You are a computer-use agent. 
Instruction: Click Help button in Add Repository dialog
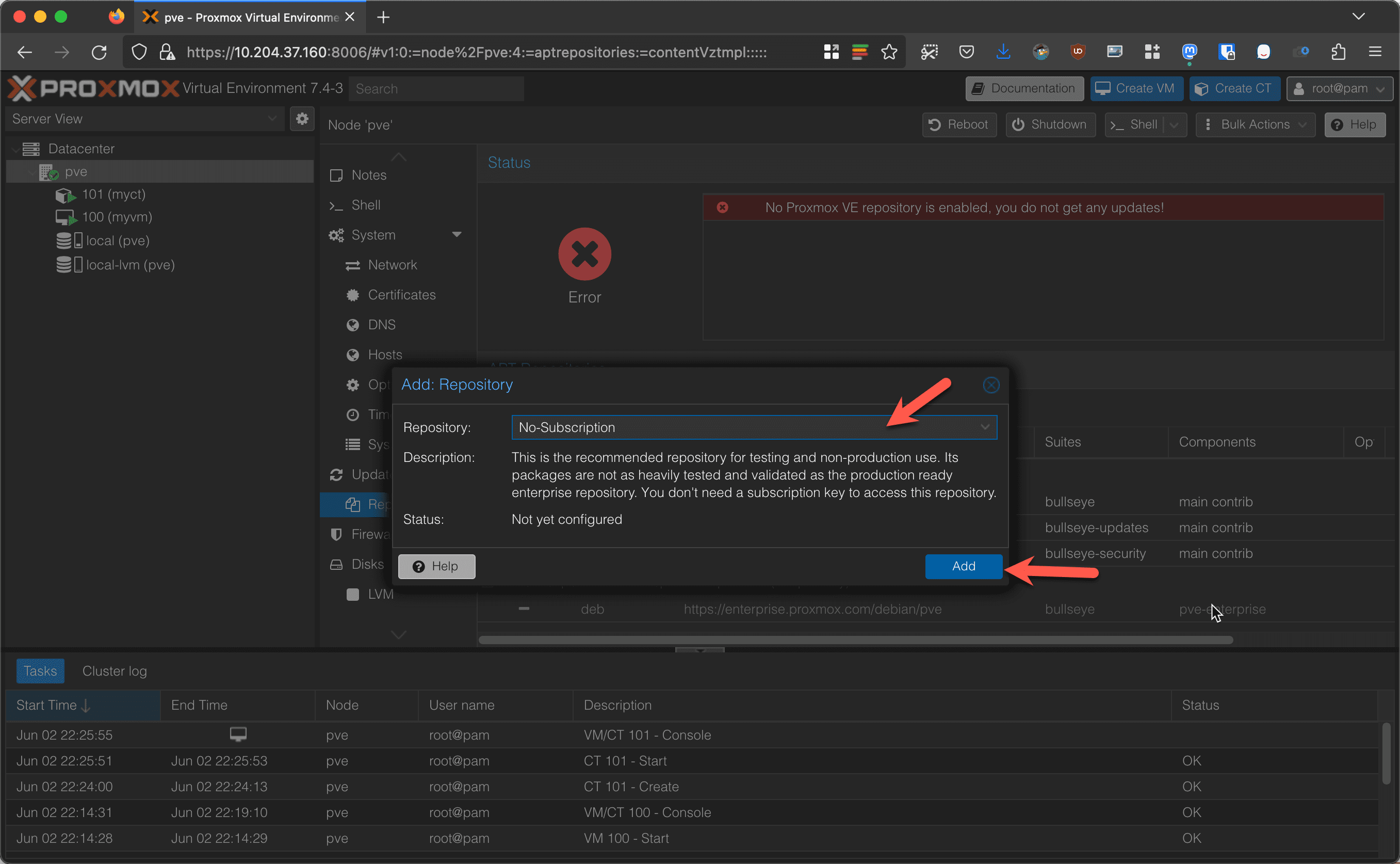(436, 566)
